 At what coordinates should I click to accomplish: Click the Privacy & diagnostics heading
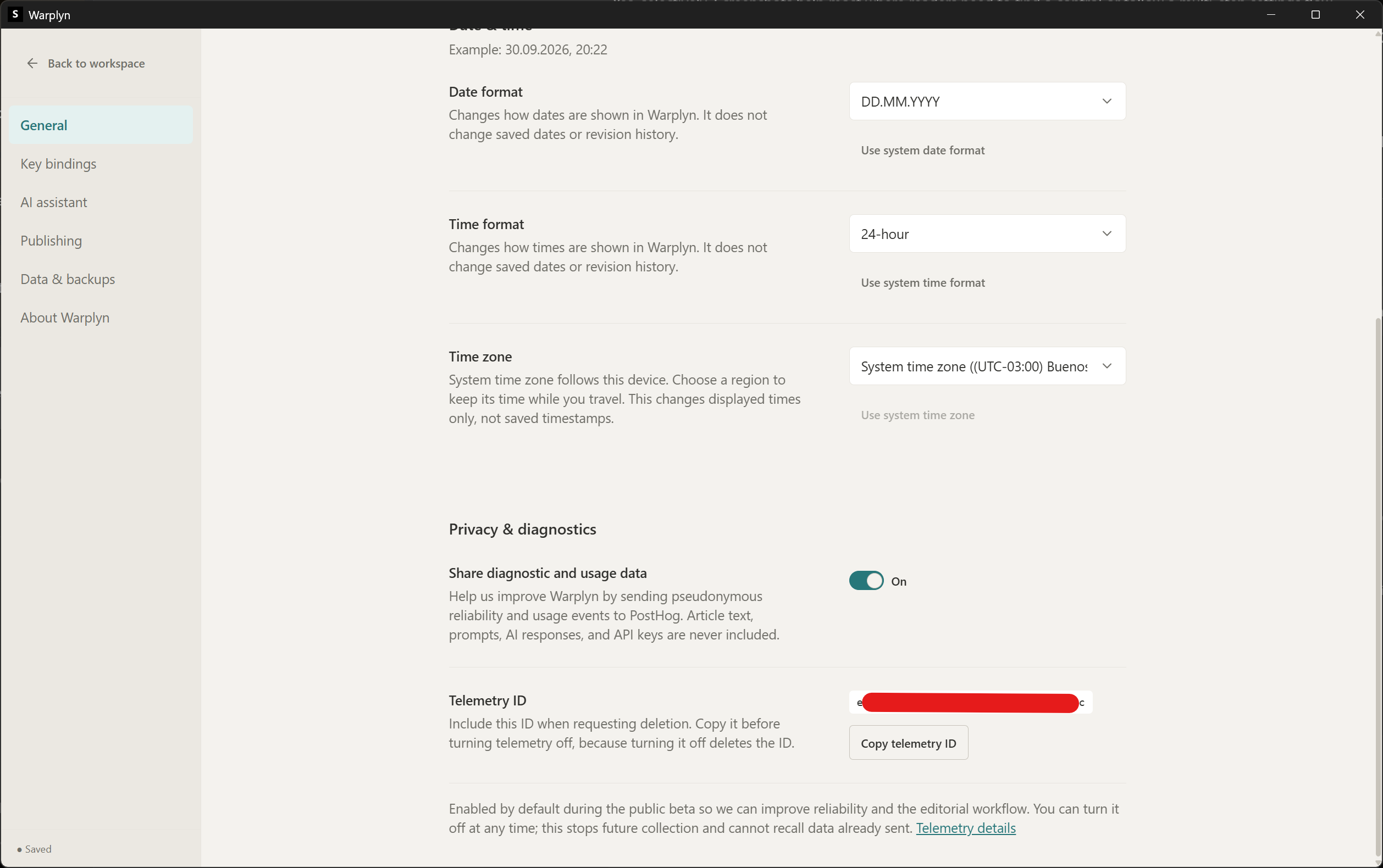pyautogui.click(x=522, y=529)
